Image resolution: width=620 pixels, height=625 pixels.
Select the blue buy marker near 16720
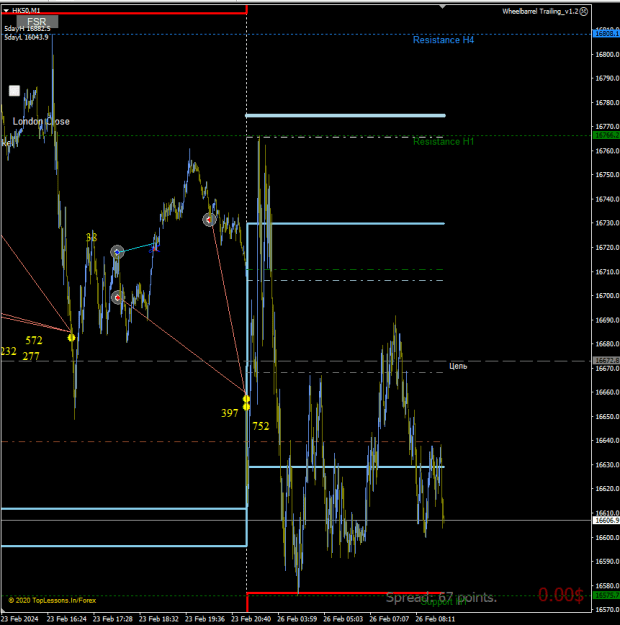click(x=117, y=252)
